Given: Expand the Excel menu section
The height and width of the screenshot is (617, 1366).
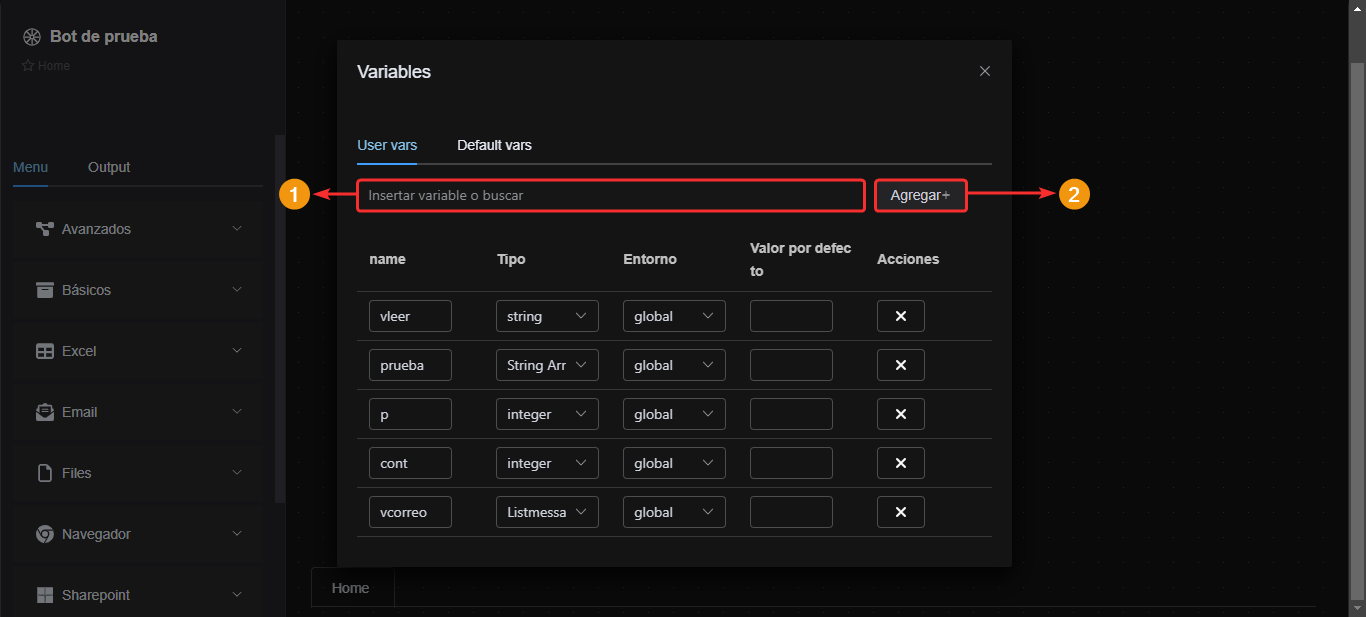Looking at the screenshot, I should [139, 351].
